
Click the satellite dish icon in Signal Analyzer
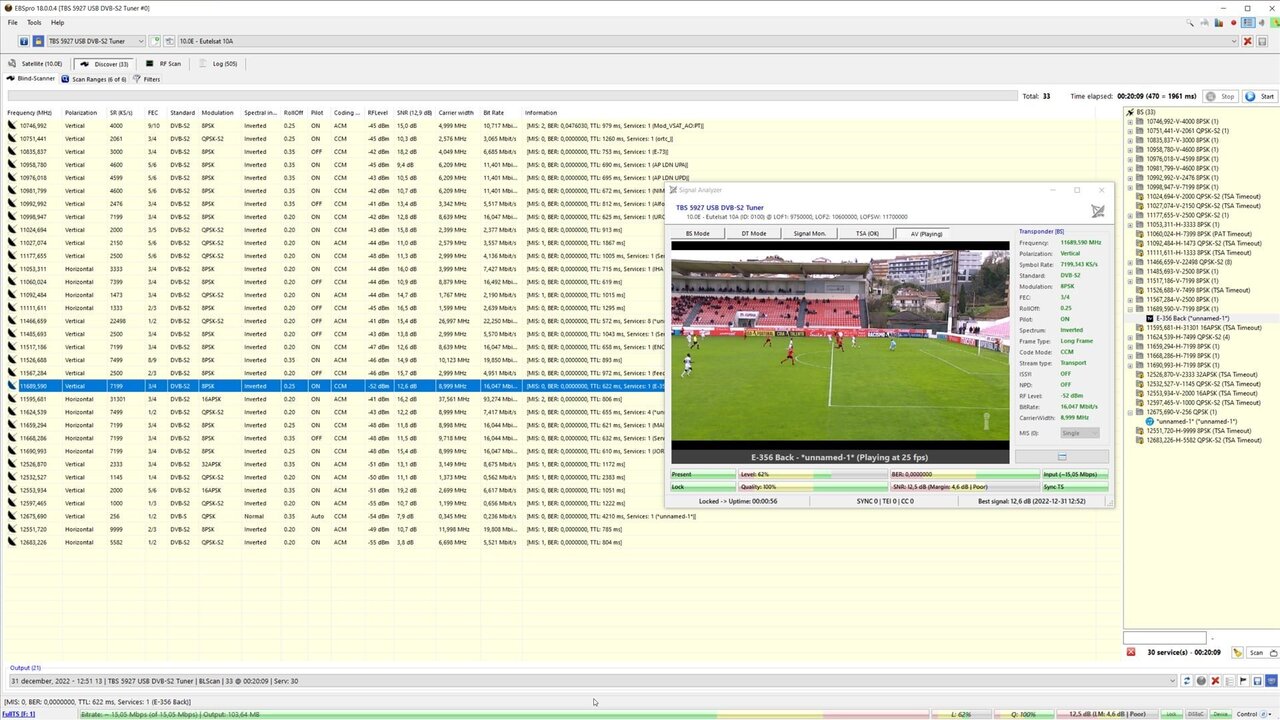pyautogui.click(x=1097, y=211)
